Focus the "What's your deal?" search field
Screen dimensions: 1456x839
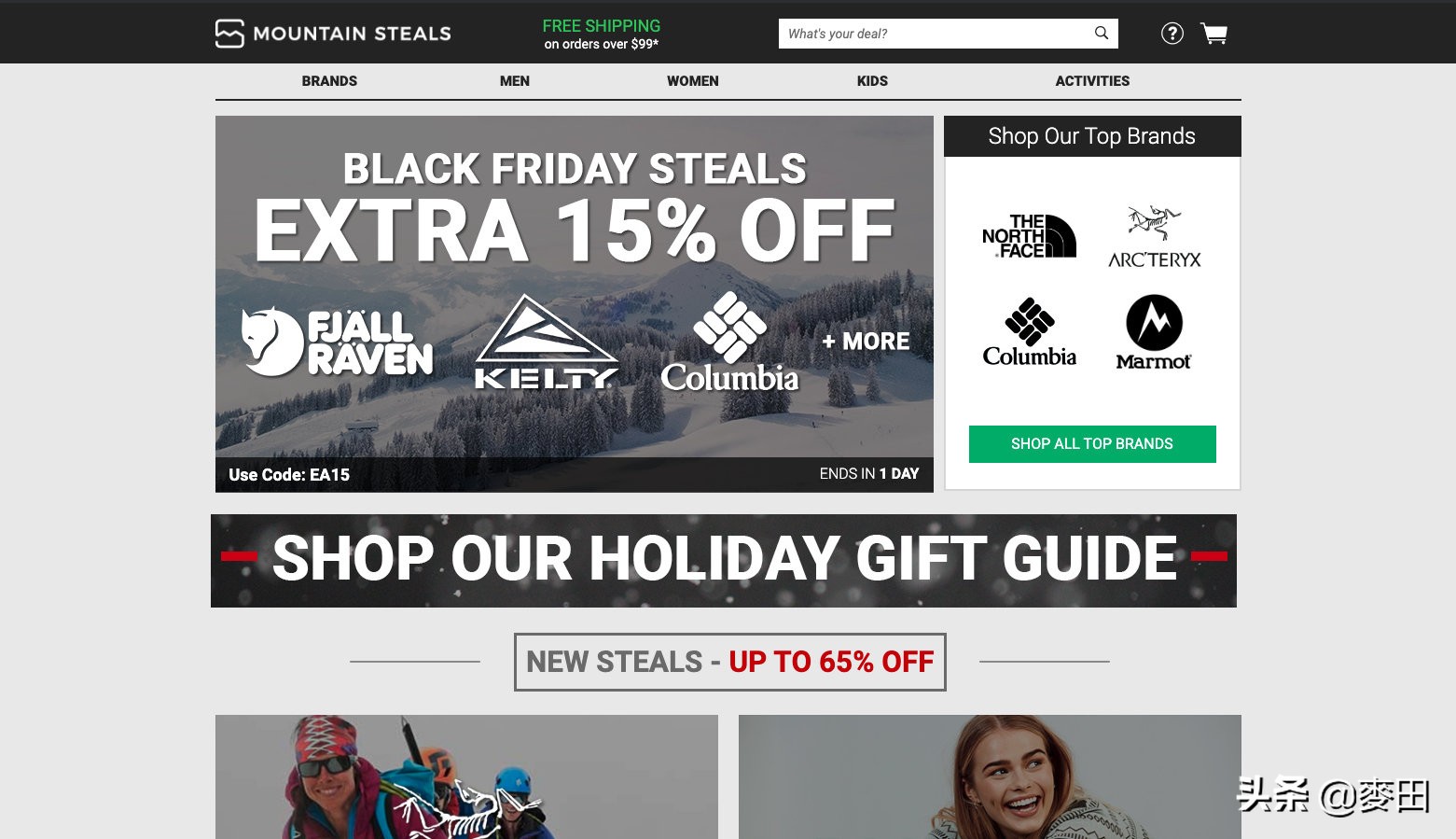pyautogui.click(x=936, y=34)
